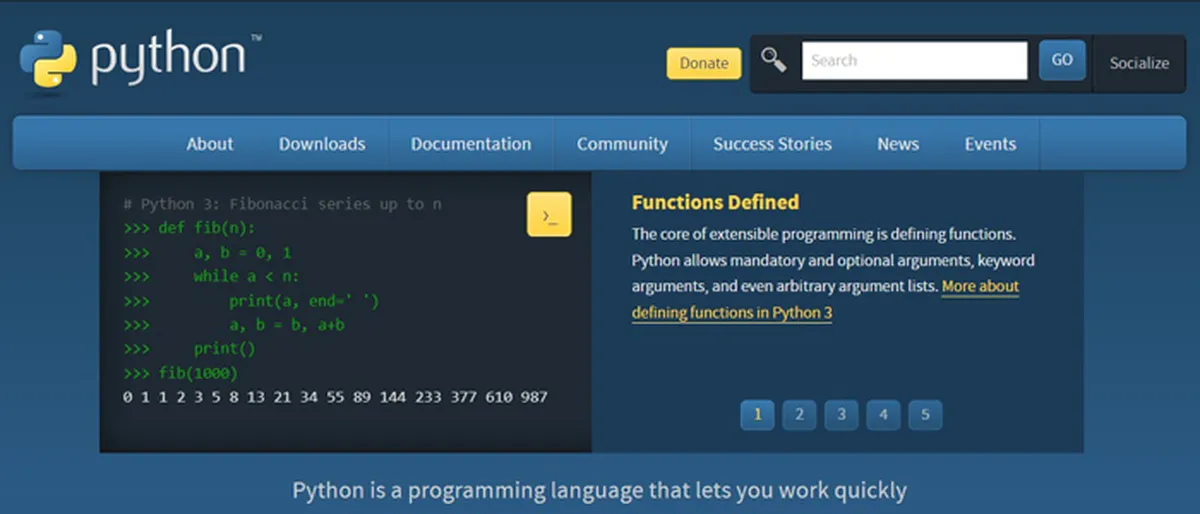Open the Community menu
1200x514 pixels.
coord(622,144)
